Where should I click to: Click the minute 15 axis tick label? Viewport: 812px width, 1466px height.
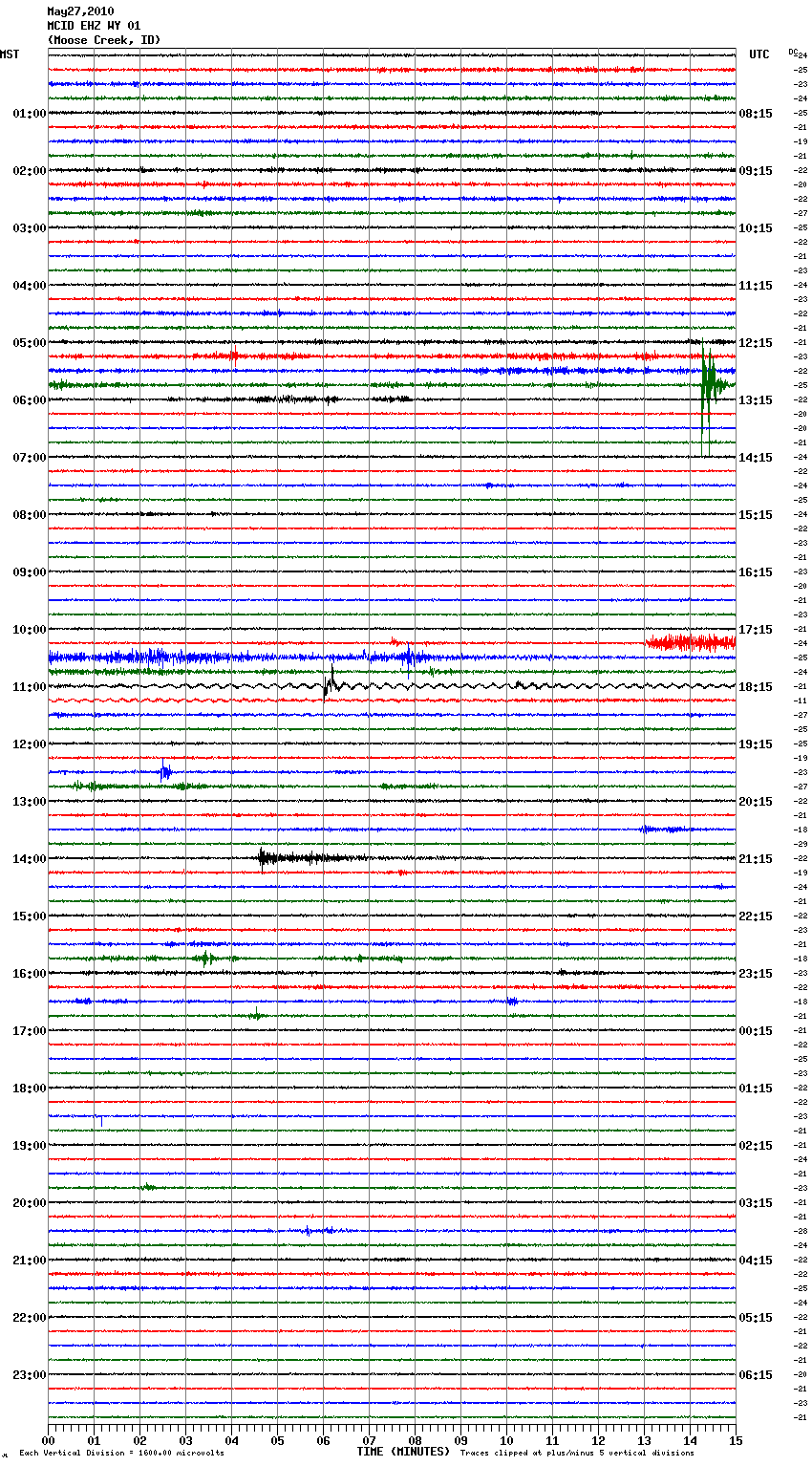tap(736, 1440)
